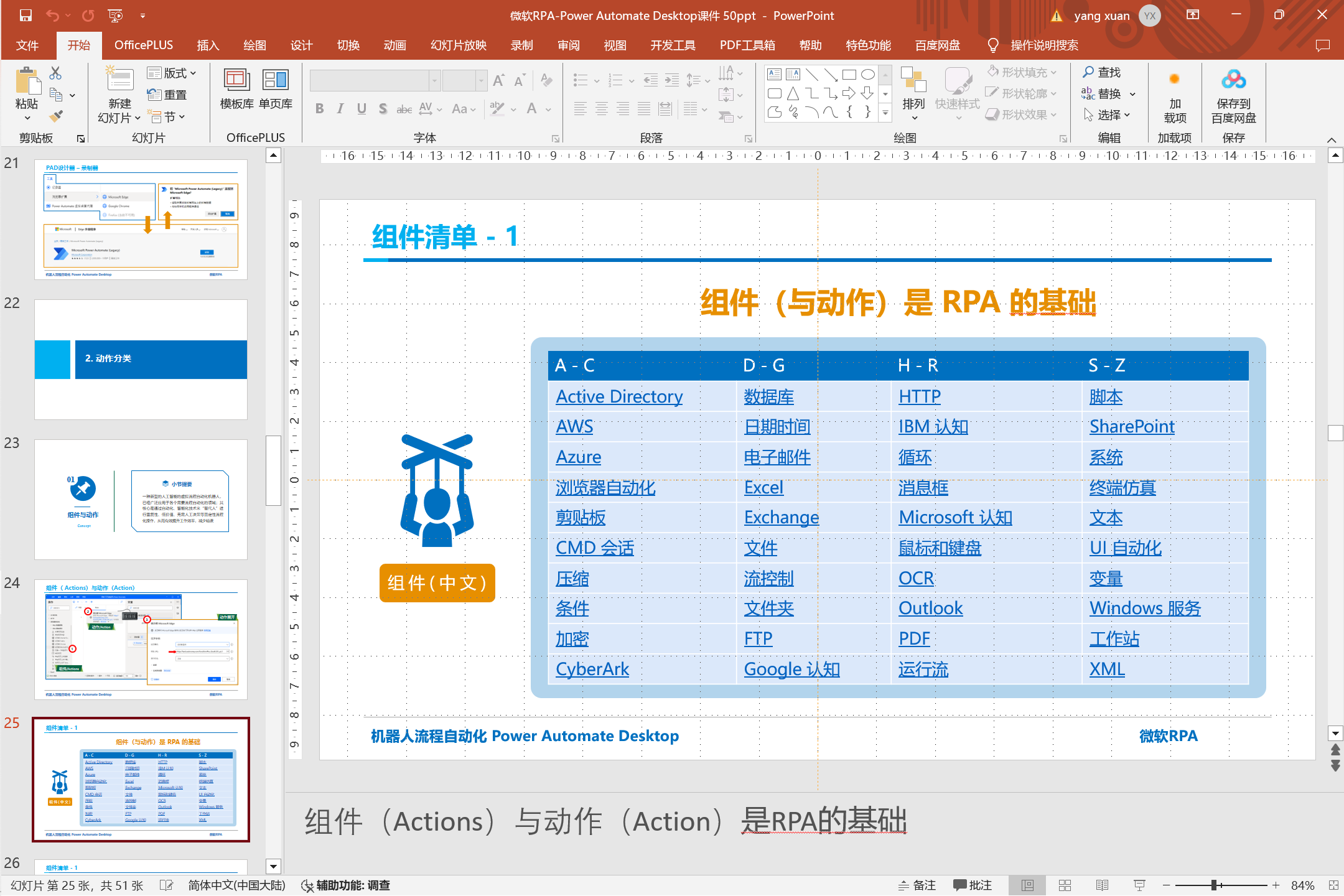Open the 选择 select dropdown
This screenshot has height=896, width=1344.
click(x=1108, y=114)
